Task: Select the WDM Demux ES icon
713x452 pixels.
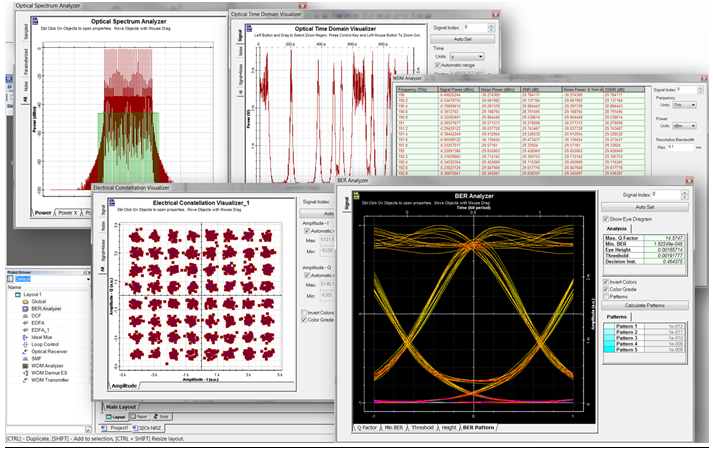Action: pos(25,373)
